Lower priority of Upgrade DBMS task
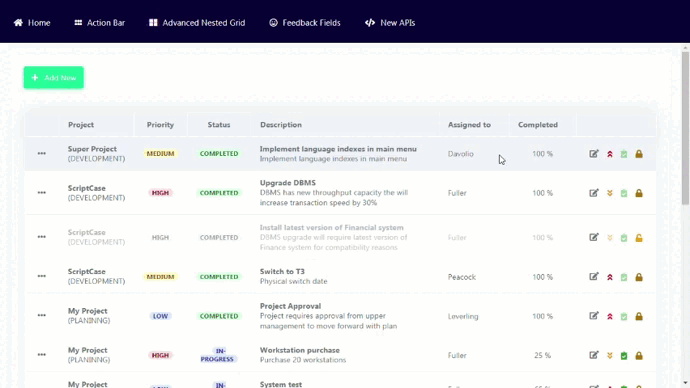The width and height of the screenshot is (690, 388). point(609,193)
